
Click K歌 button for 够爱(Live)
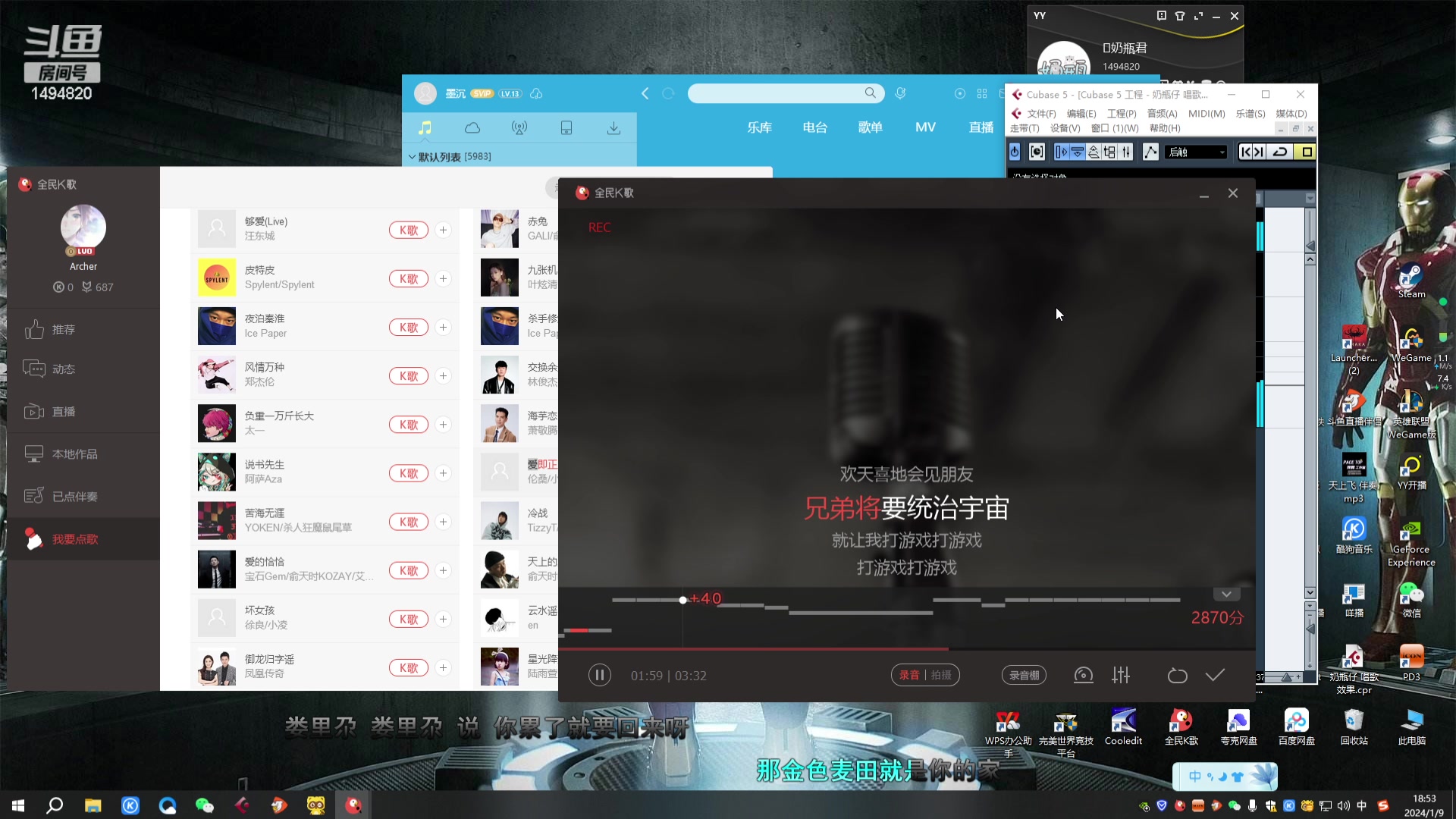(x=409, y=230)
